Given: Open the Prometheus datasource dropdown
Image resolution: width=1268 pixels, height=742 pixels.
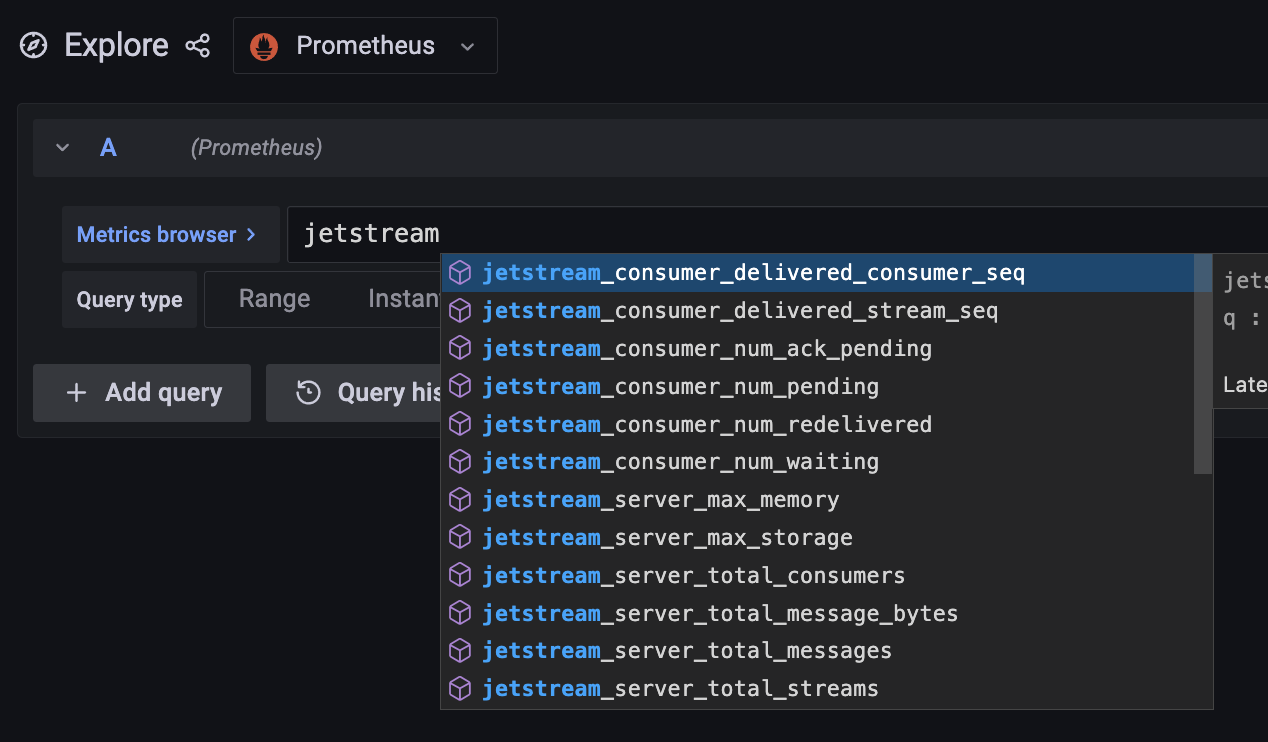Looking at the screenshot, I should point(466,45).
